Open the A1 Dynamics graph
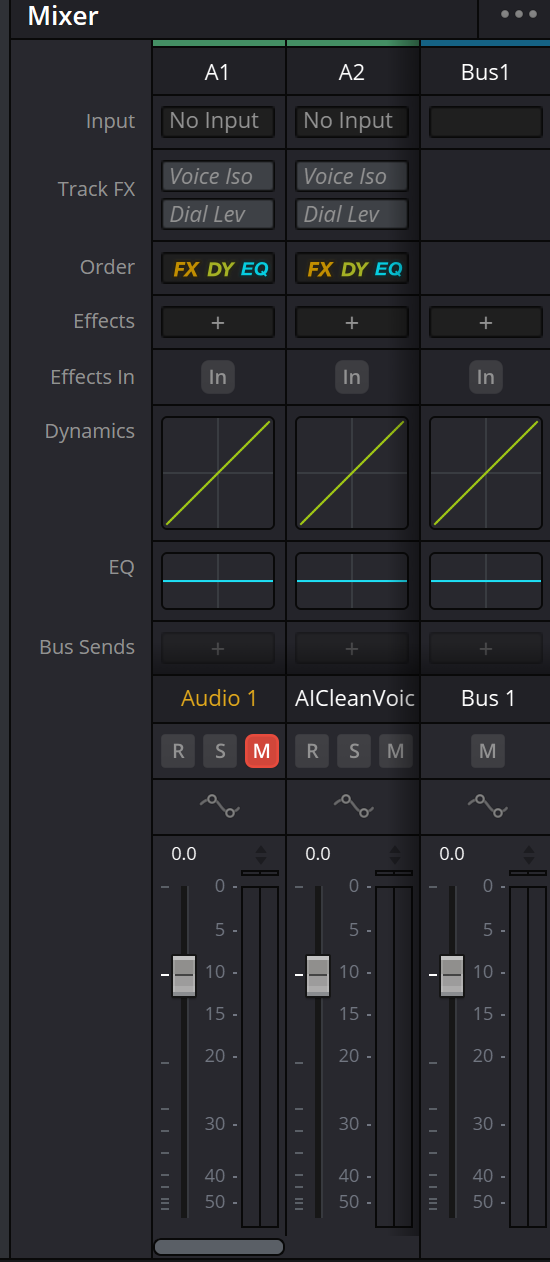Screen dimensions: 550x1262 tap(218, 473)
